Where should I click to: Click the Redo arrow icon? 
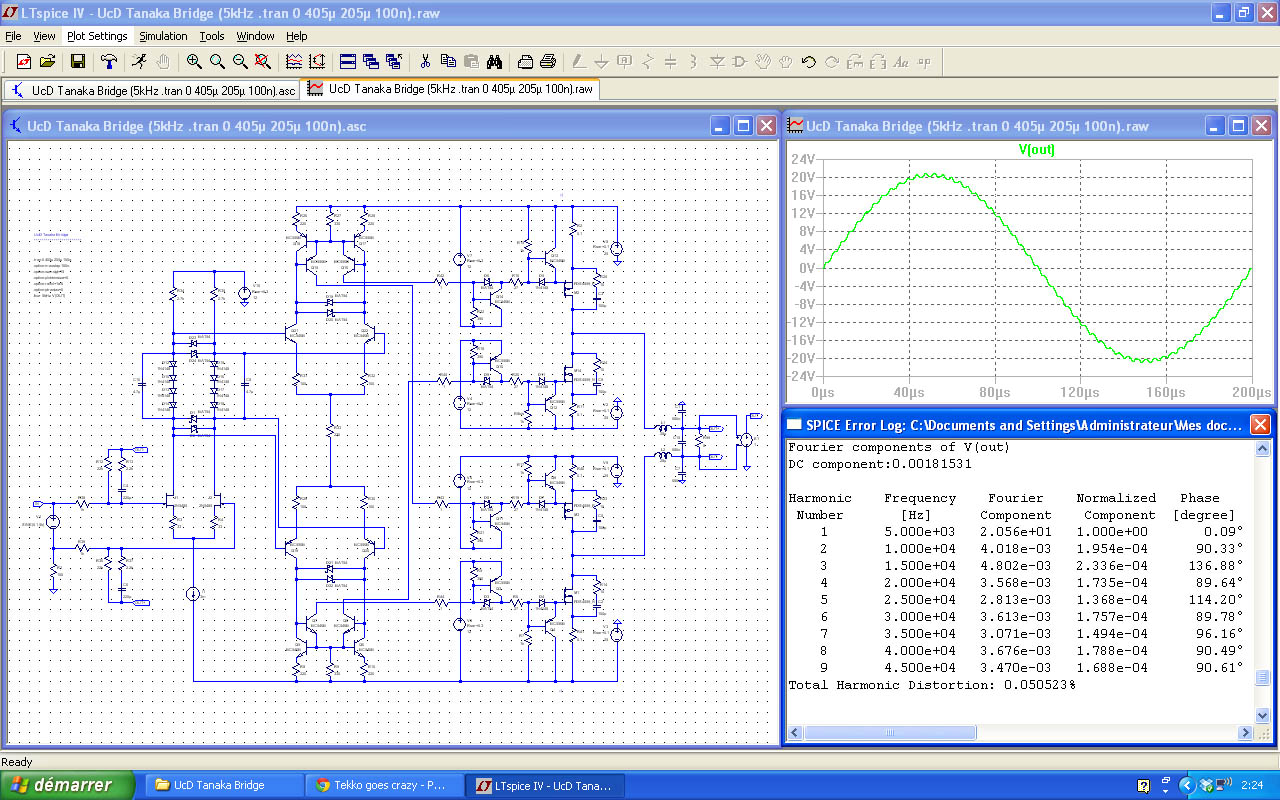coord(832,62)
